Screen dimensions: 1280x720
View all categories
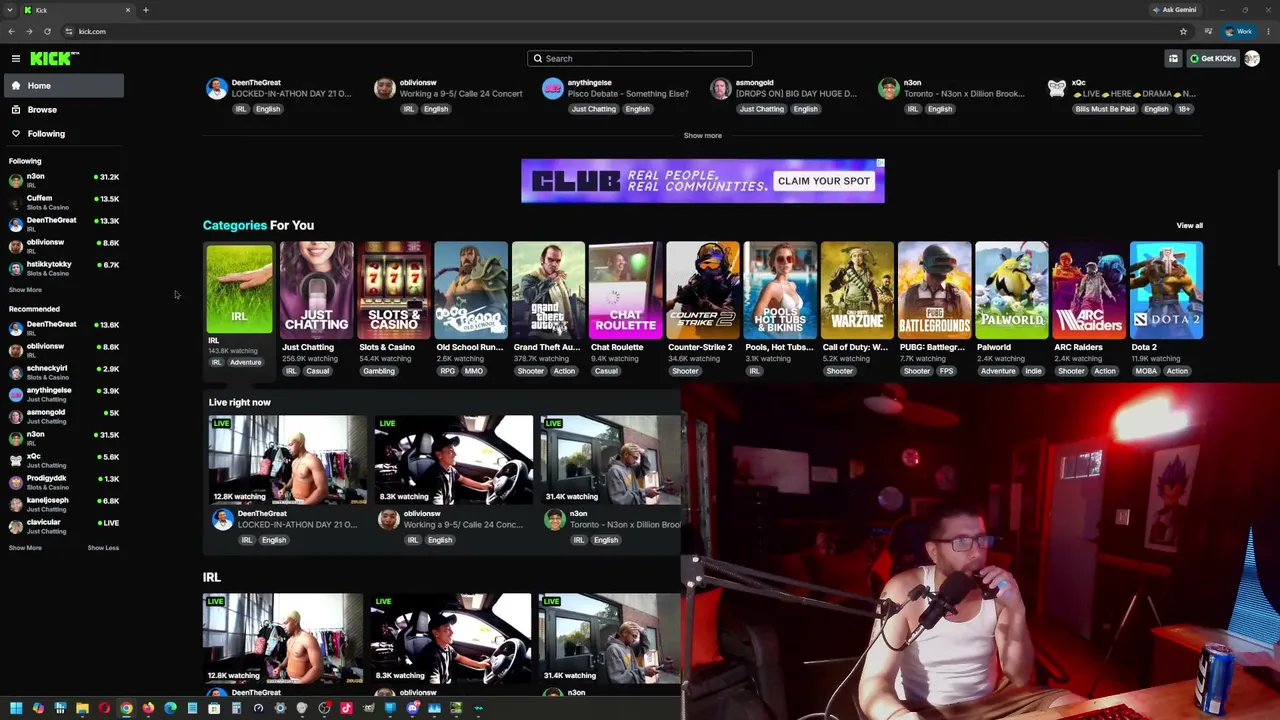[x=1189, y=226]
